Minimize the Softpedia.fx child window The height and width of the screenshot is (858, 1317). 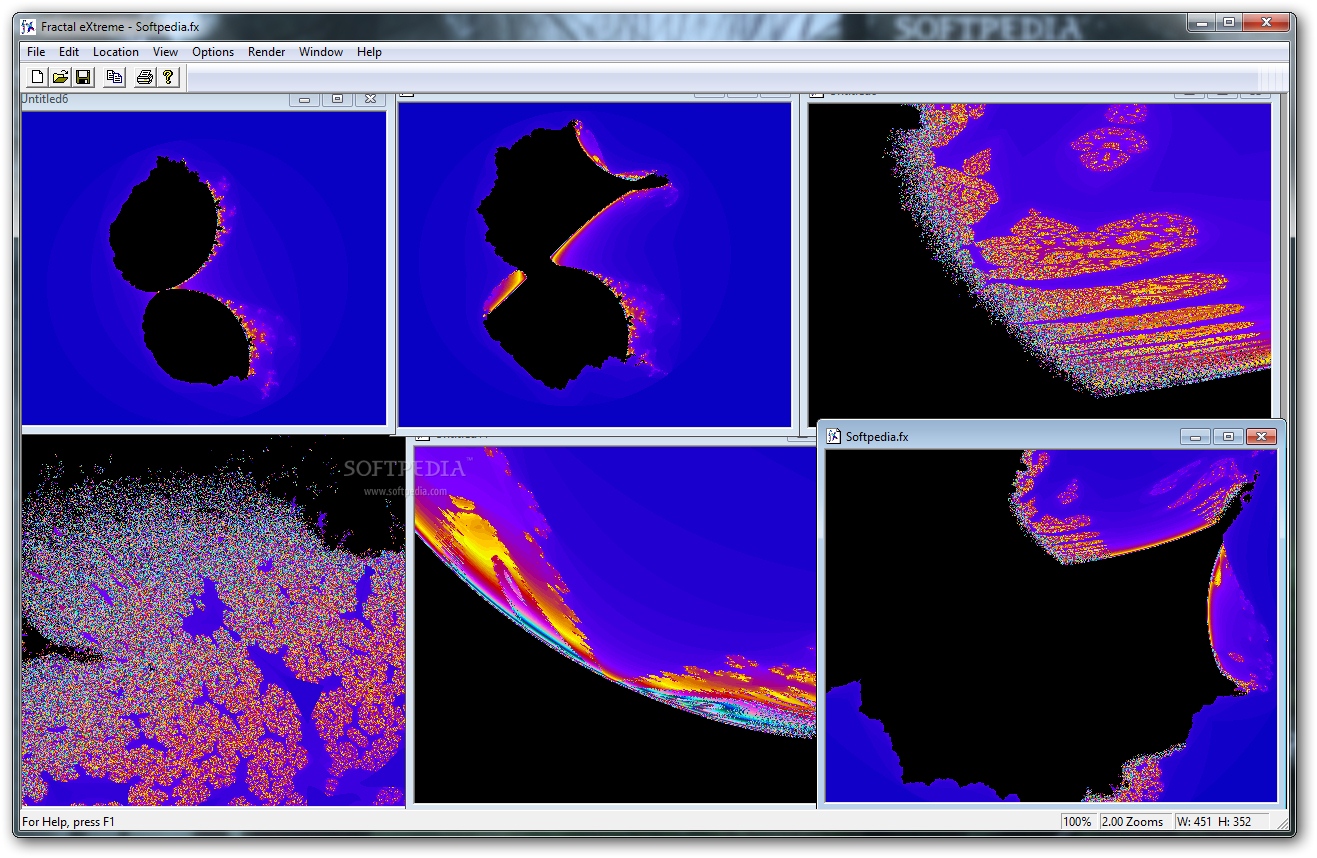click(x=1195, y=436)
